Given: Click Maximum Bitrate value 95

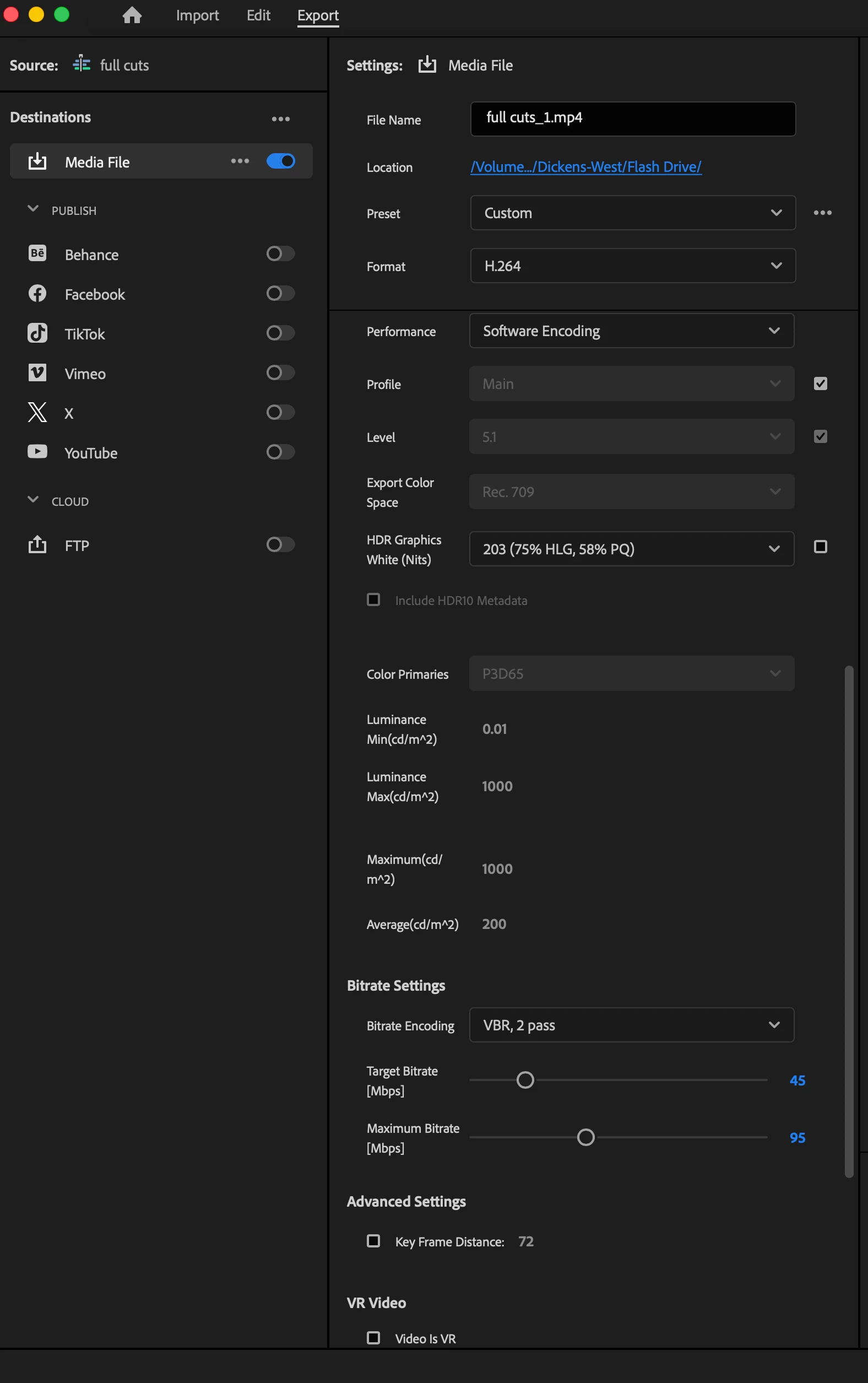Looking at the screenshot, I should coord(798,1138).
